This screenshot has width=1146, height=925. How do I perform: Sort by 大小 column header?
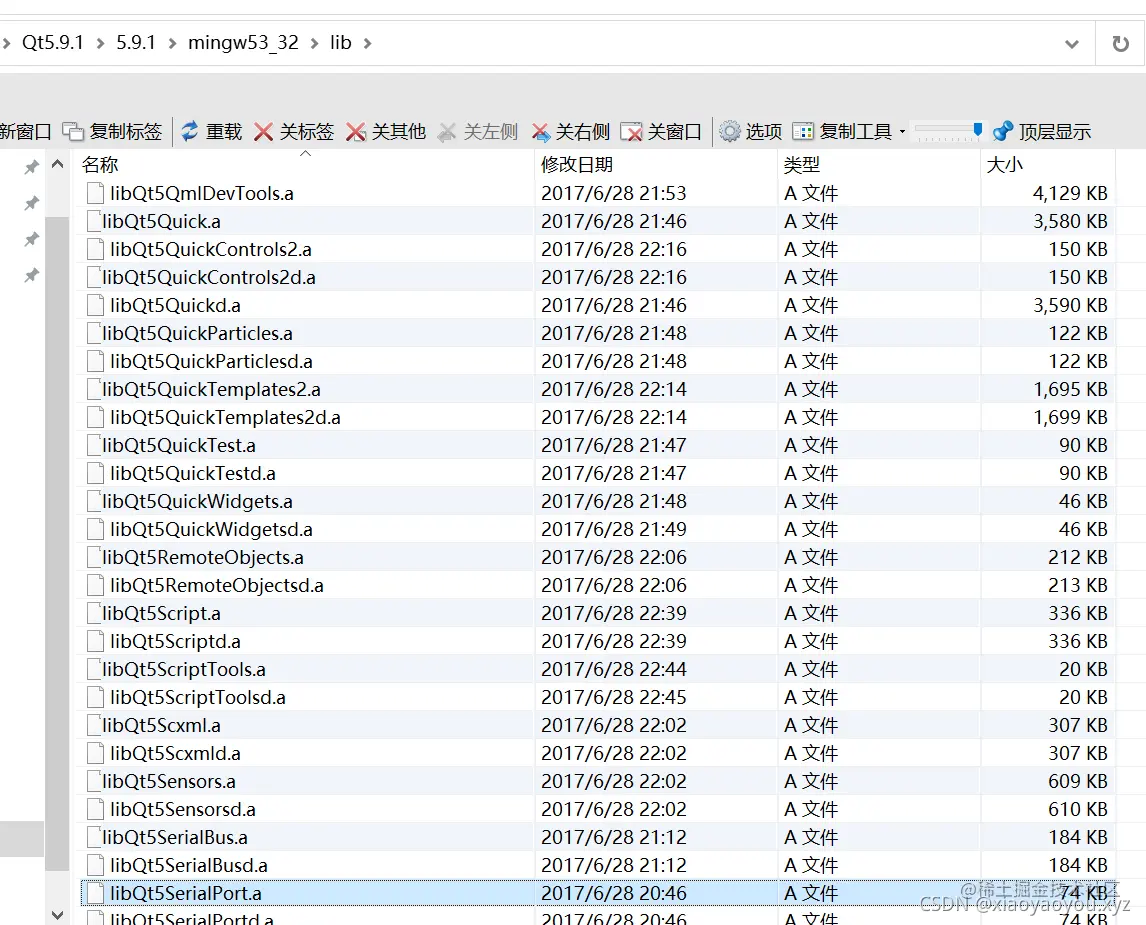[x=1047, y=164]
